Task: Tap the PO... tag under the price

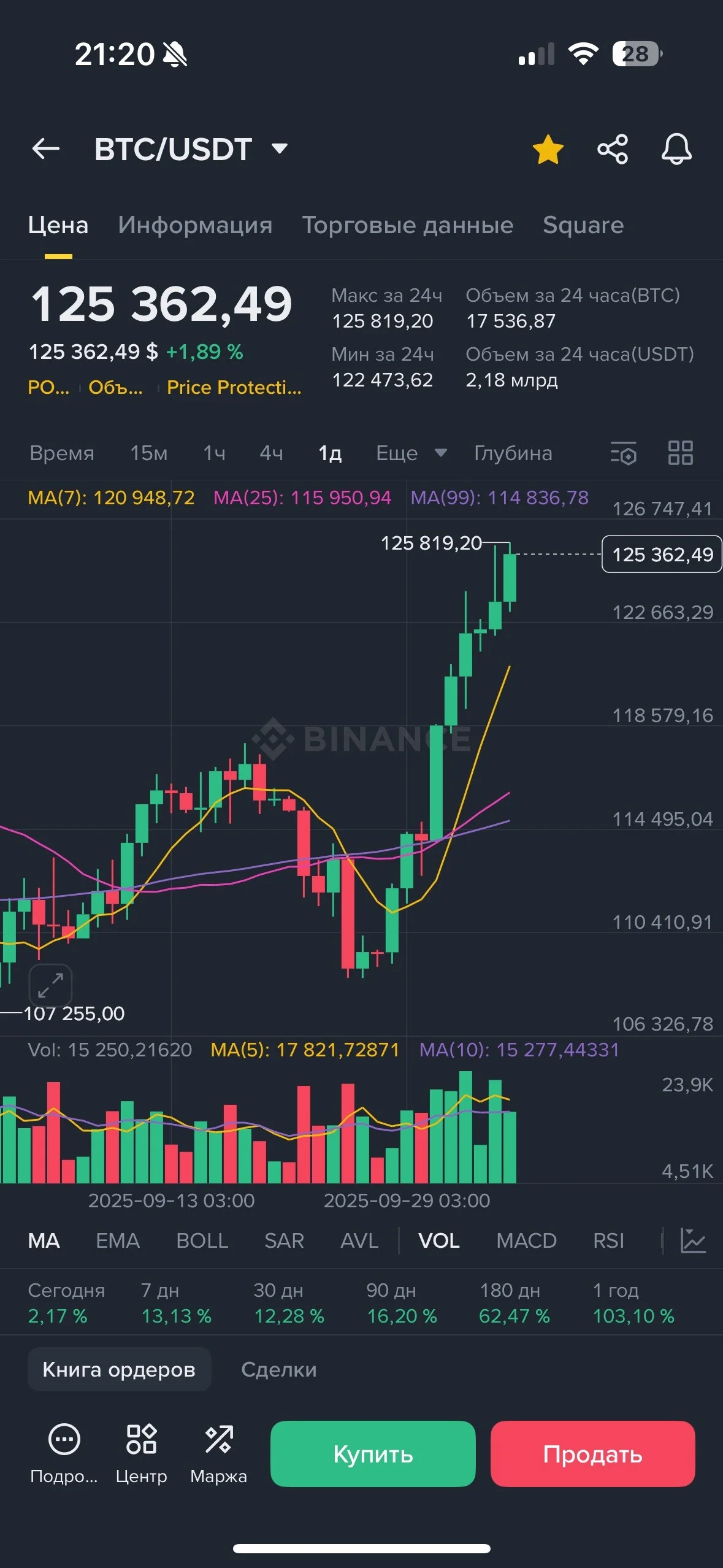Action: [x=48, y=387]
